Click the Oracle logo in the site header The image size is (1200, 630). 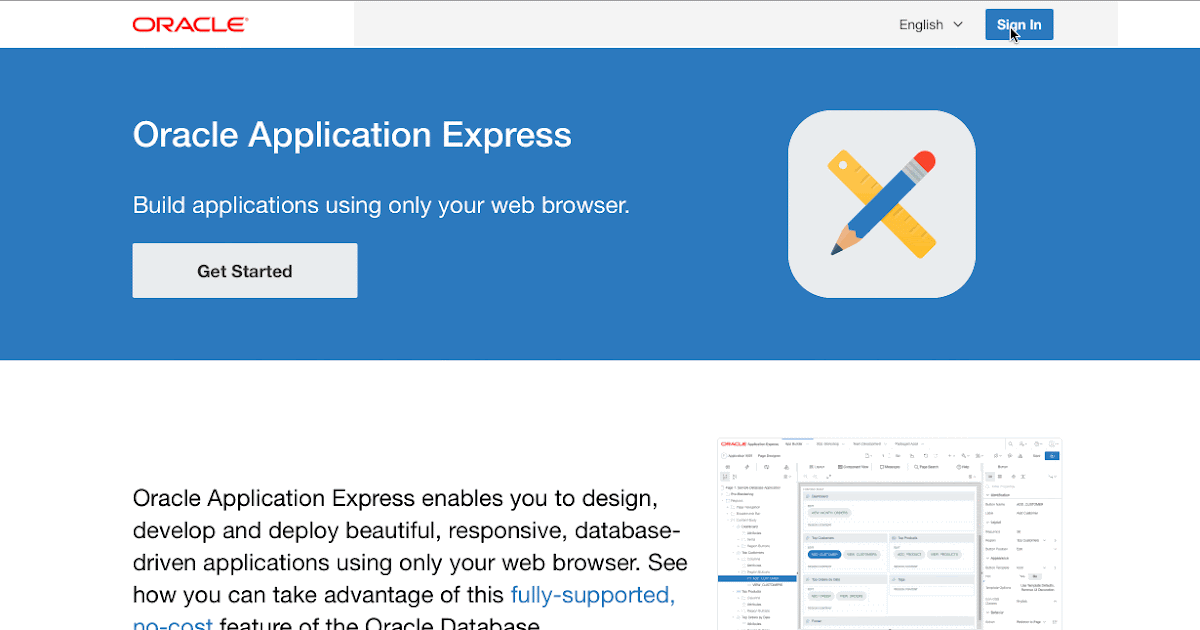[x=189, y=24]
